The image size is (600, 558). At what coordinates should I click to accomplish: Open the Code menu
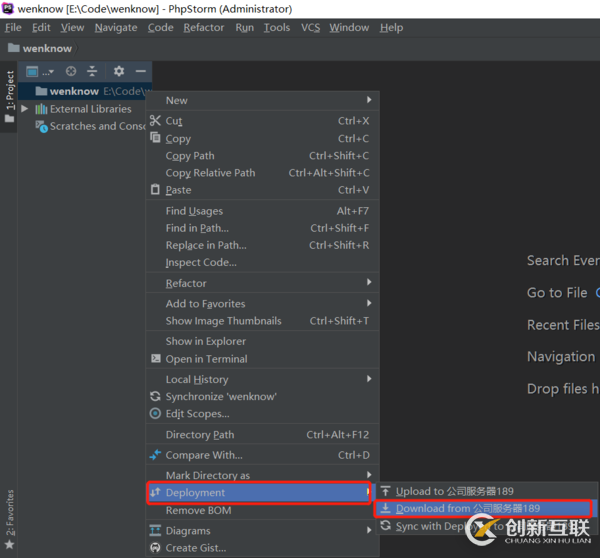coord(161,28)
